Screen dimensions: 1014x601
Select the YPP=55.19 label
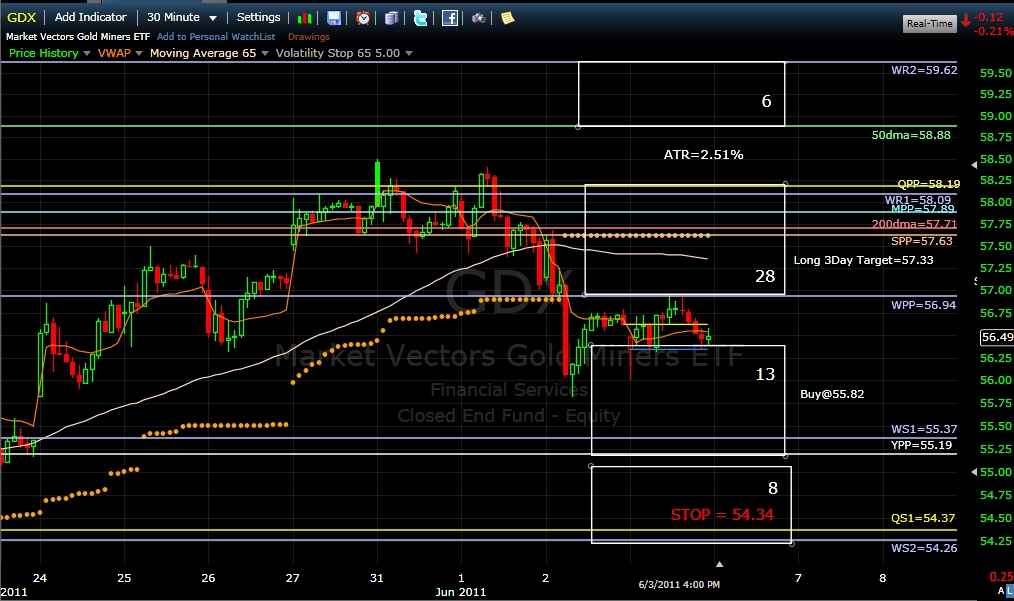tap(921, 445)
